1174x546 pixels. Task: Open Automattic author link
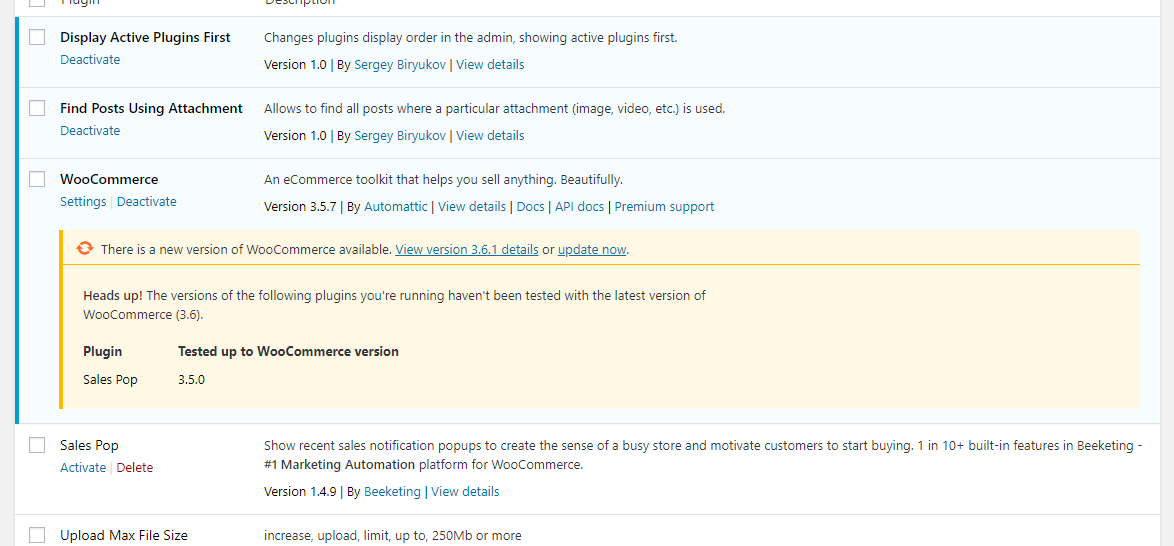(x=395, y=207)
